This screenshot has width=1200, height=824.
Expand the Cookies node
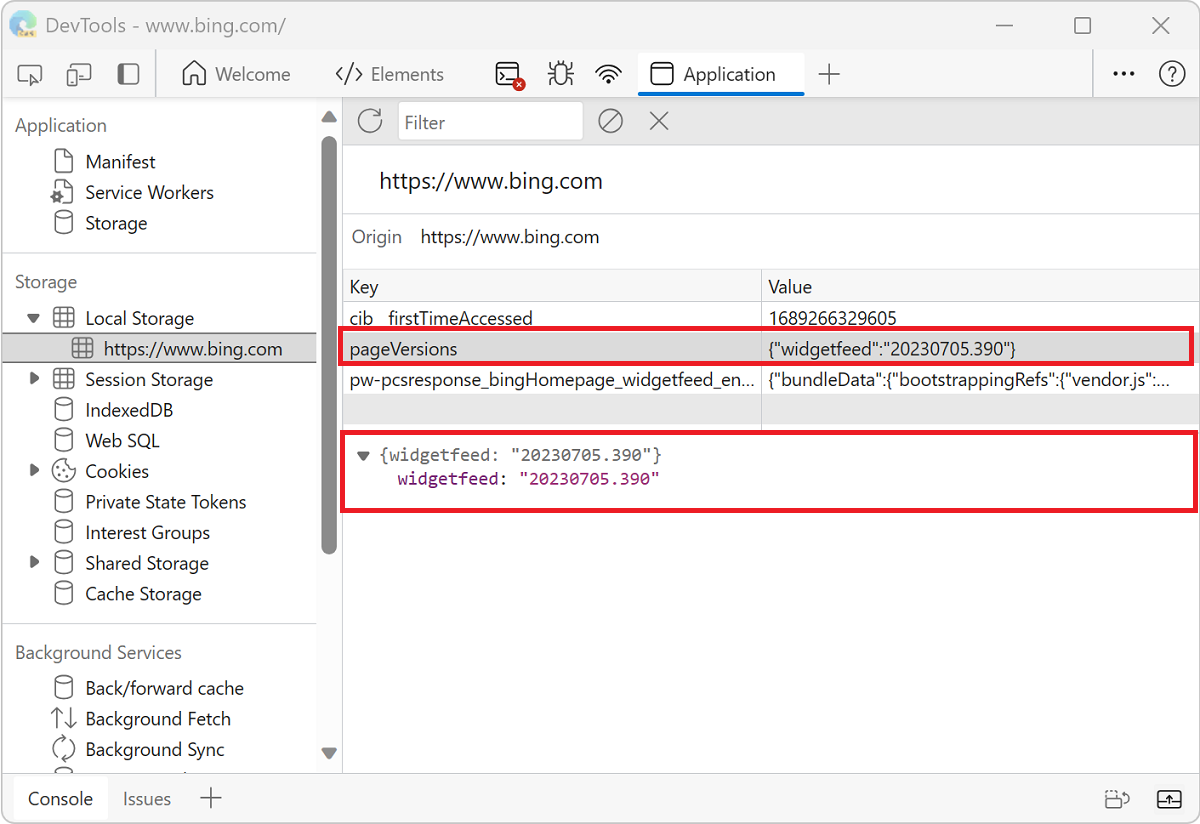pyautogui.click(x=33, y=471)
